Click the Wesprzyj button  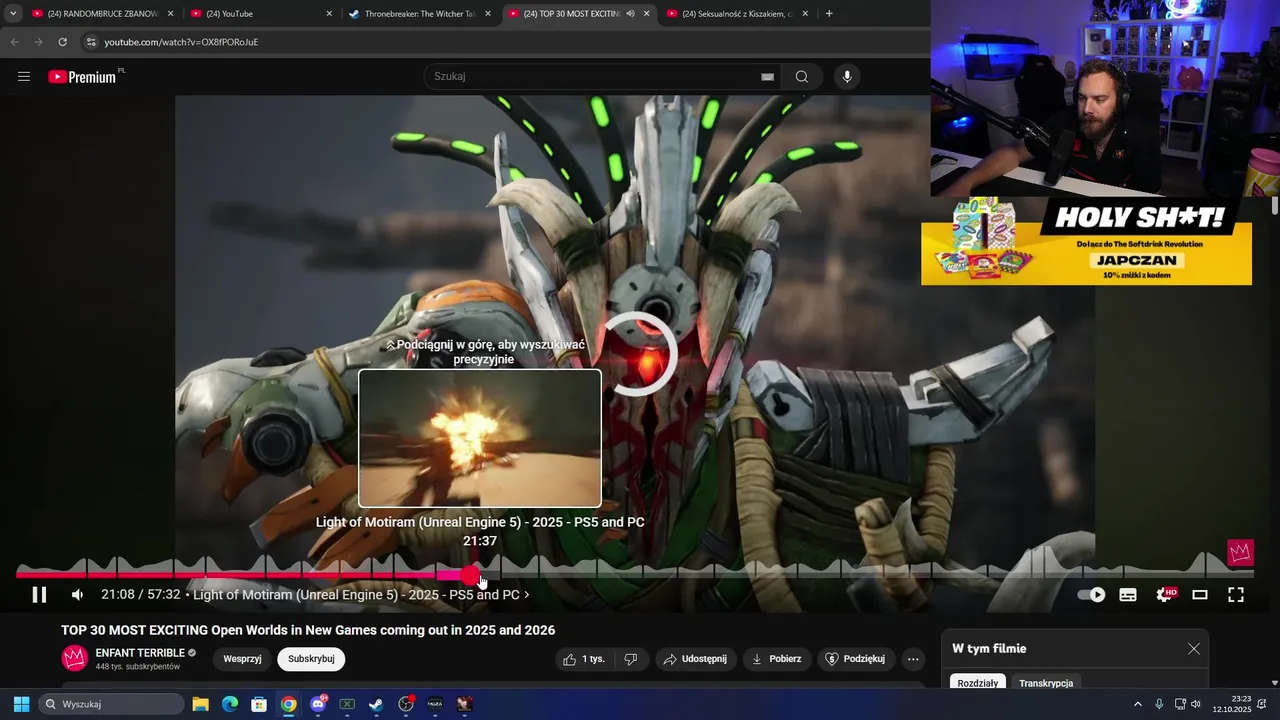(x=242, y=659)
